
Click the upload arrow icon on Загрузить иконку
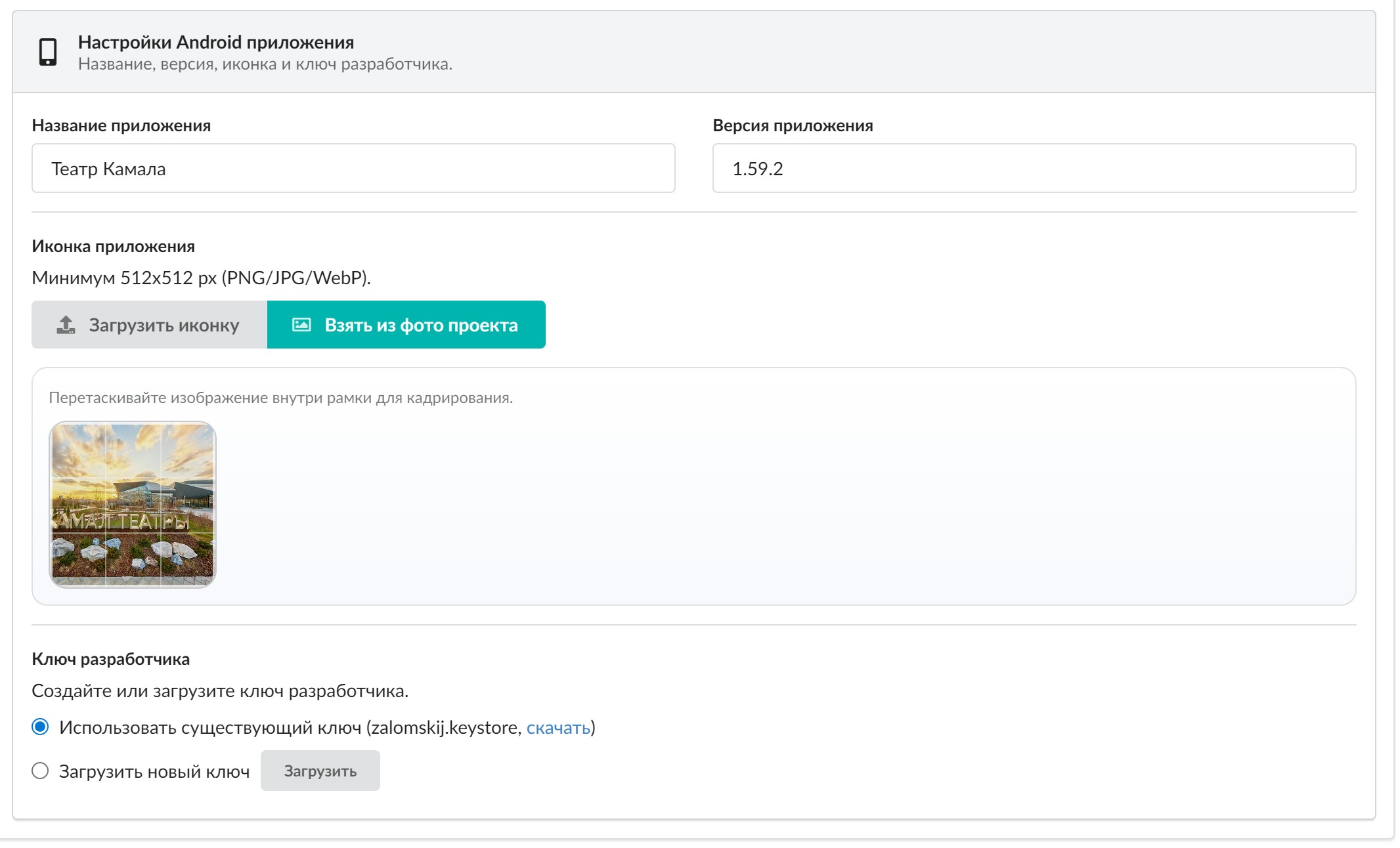coord(66,325)
